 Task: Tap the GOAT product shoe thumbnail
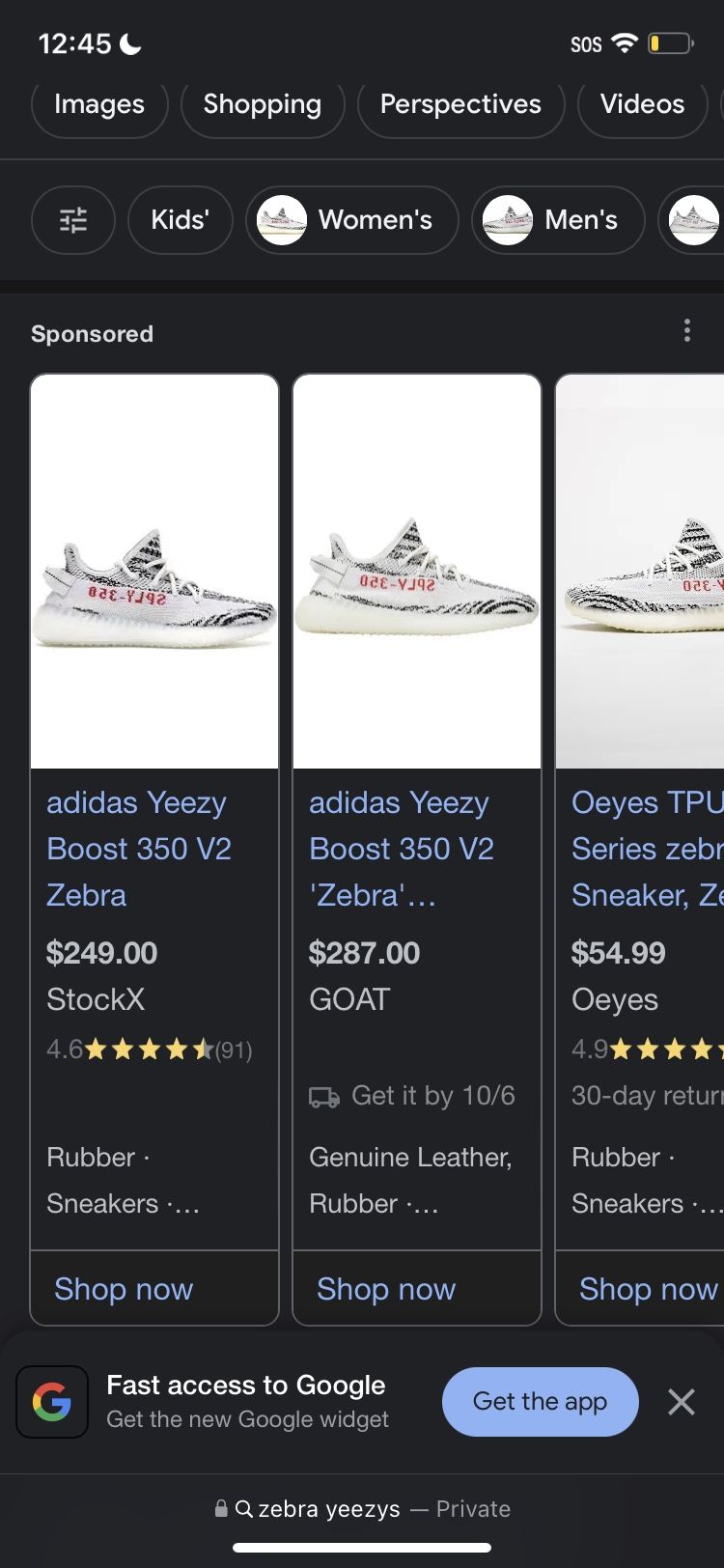[416, 568]
